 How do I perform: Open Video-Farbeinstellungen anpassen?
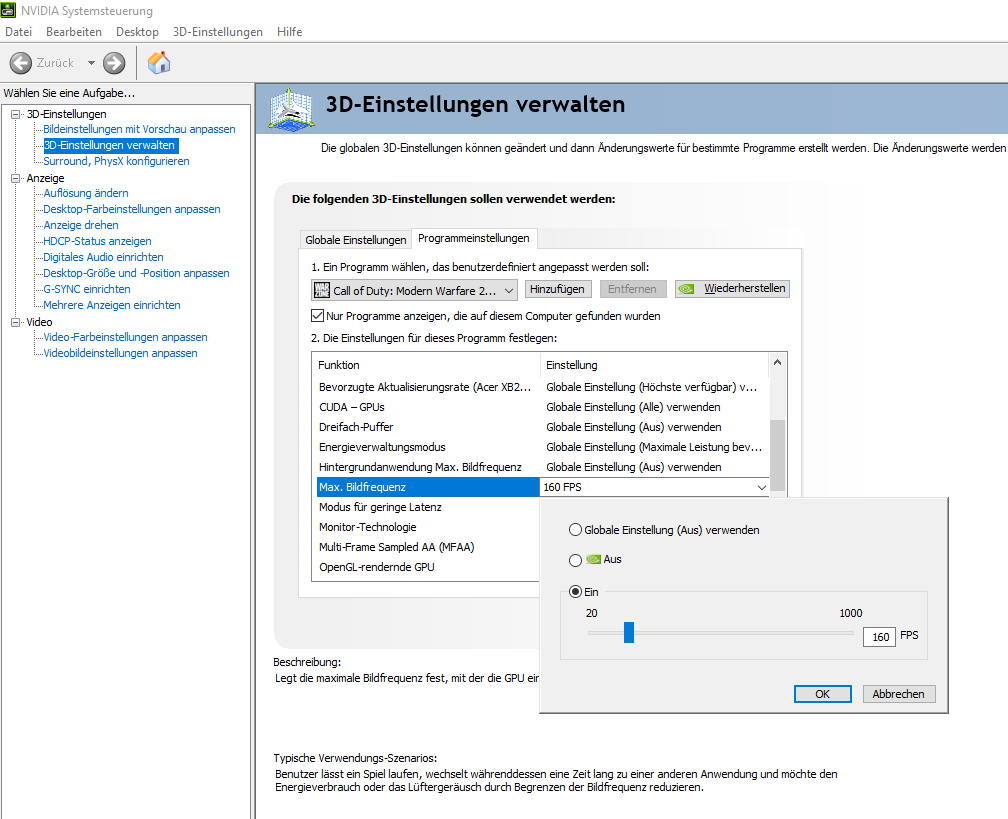click(125, 338)
